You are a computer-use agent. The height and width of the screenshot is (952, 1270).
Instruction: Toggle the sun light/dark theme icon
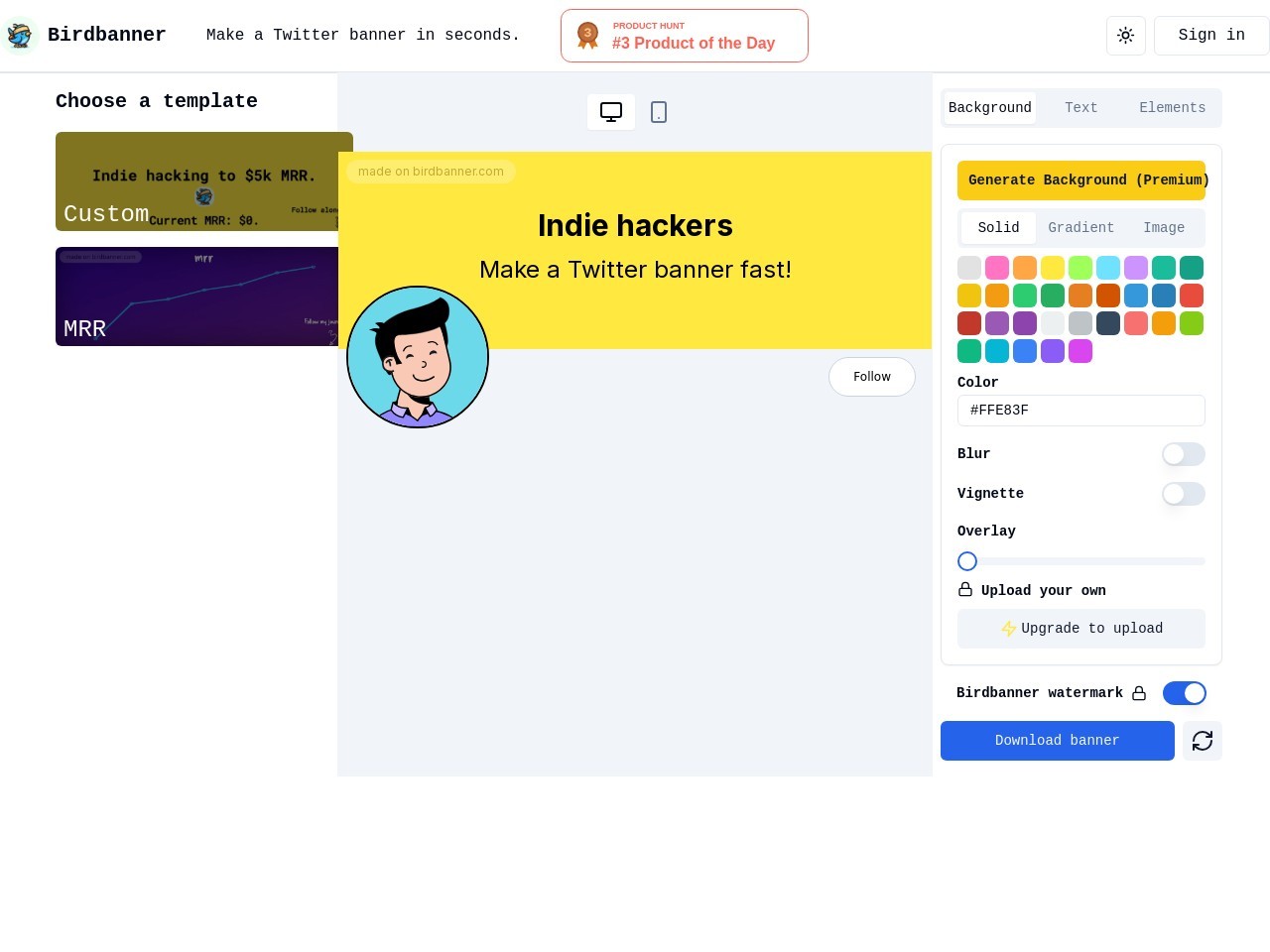click(x=1126, y=36)
